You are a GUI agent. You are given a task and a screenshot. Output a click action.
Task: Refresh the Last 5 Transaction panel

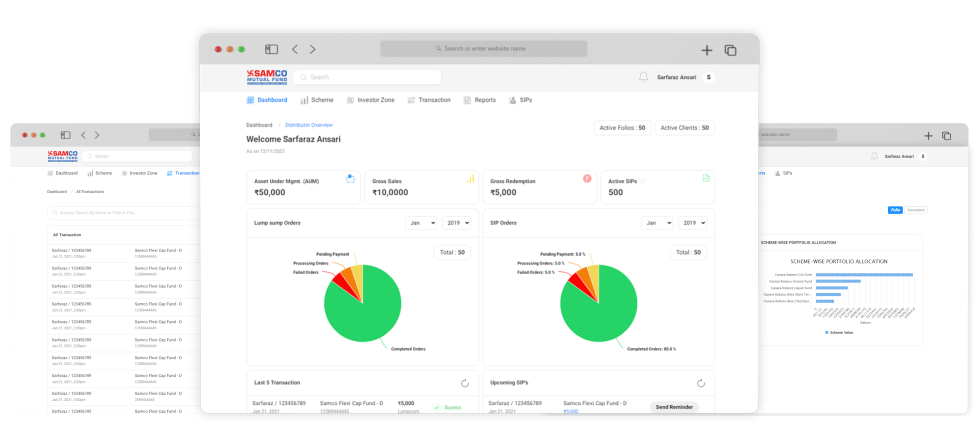click(465, 383)
